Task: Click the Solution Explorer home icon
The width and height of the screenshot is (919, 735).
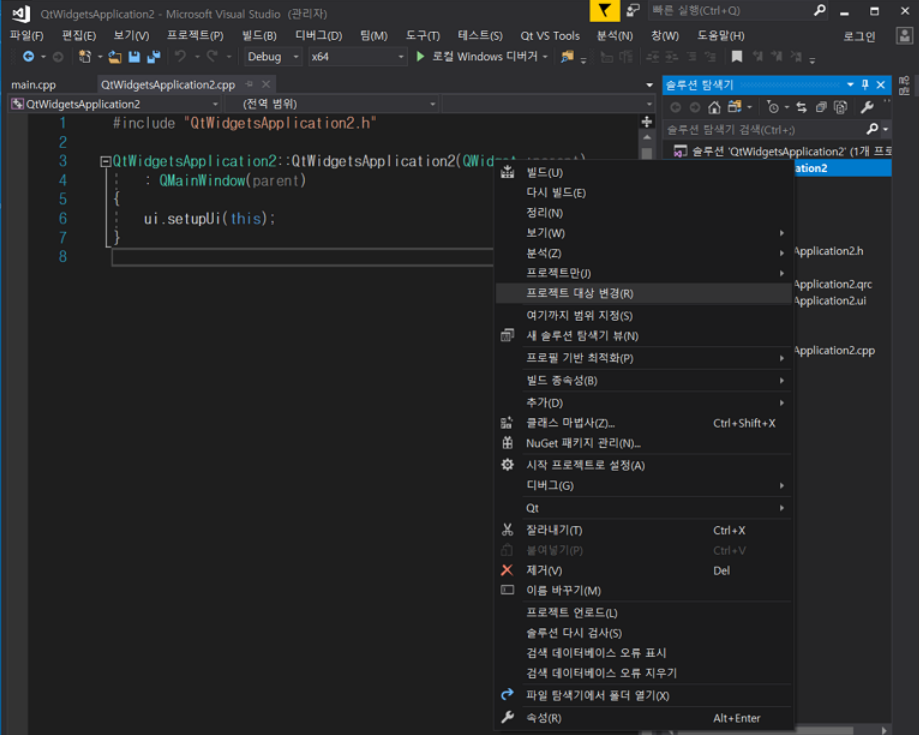Action: click(x=714, y=107)
